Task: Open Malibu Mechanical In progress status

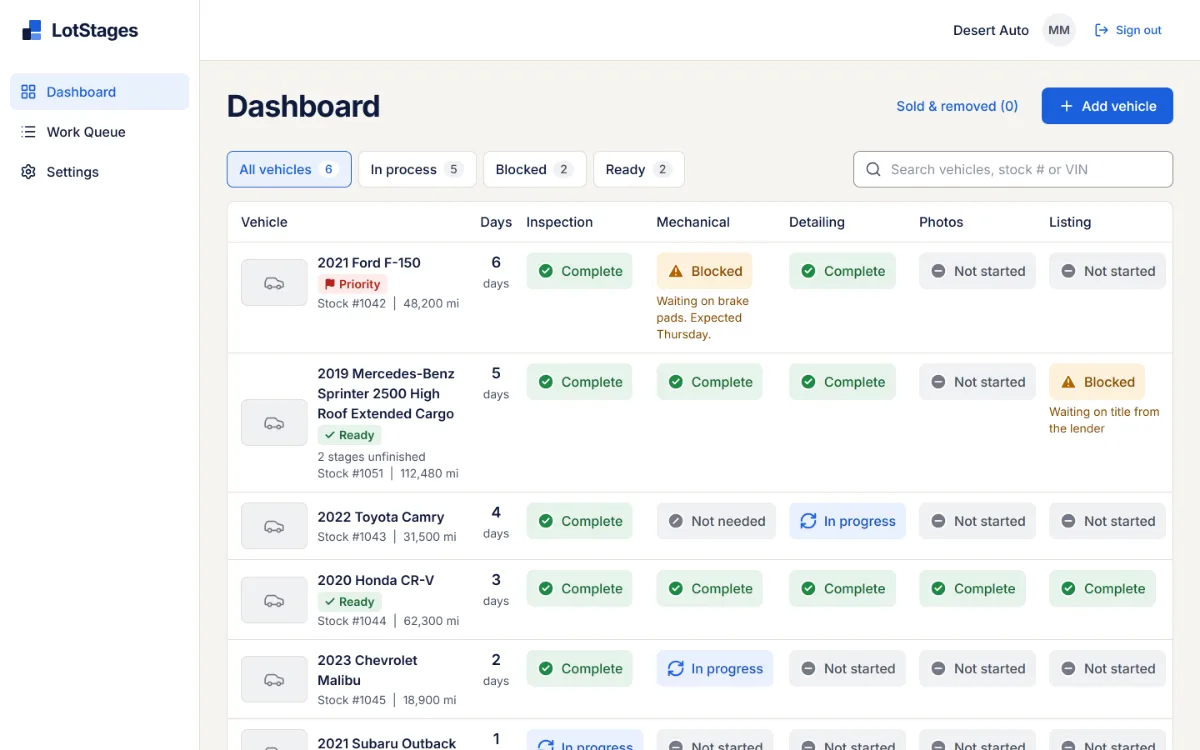Action: pos(716,669)
